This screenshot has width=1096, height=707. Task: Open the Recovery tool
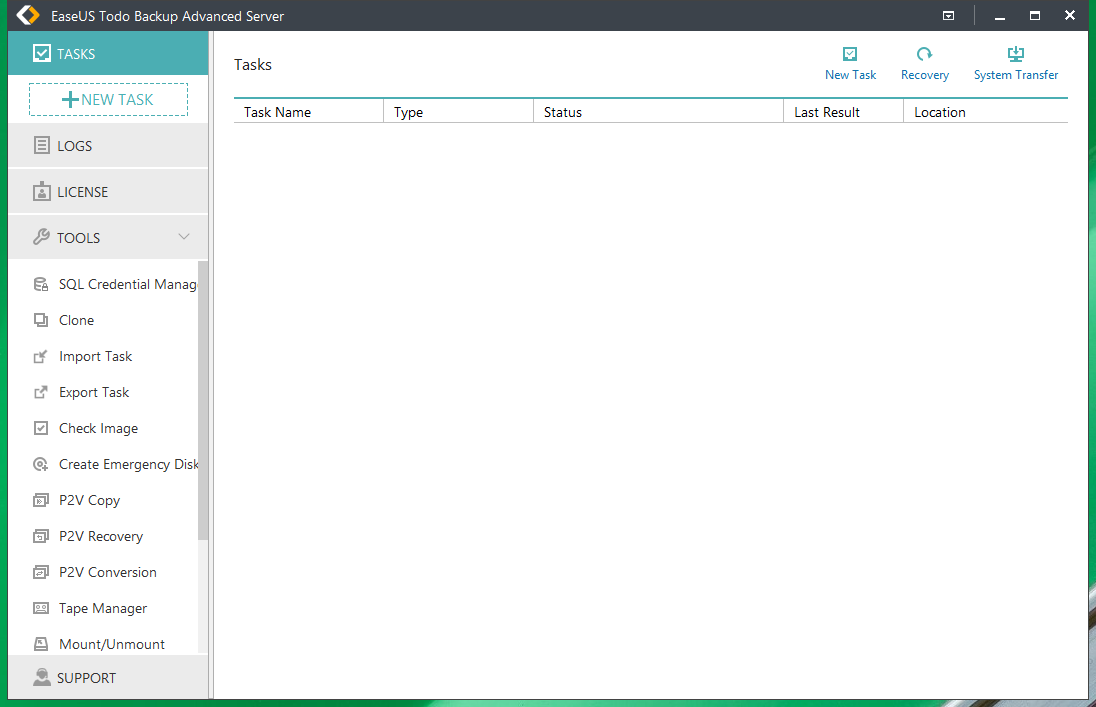coord(924,62)
